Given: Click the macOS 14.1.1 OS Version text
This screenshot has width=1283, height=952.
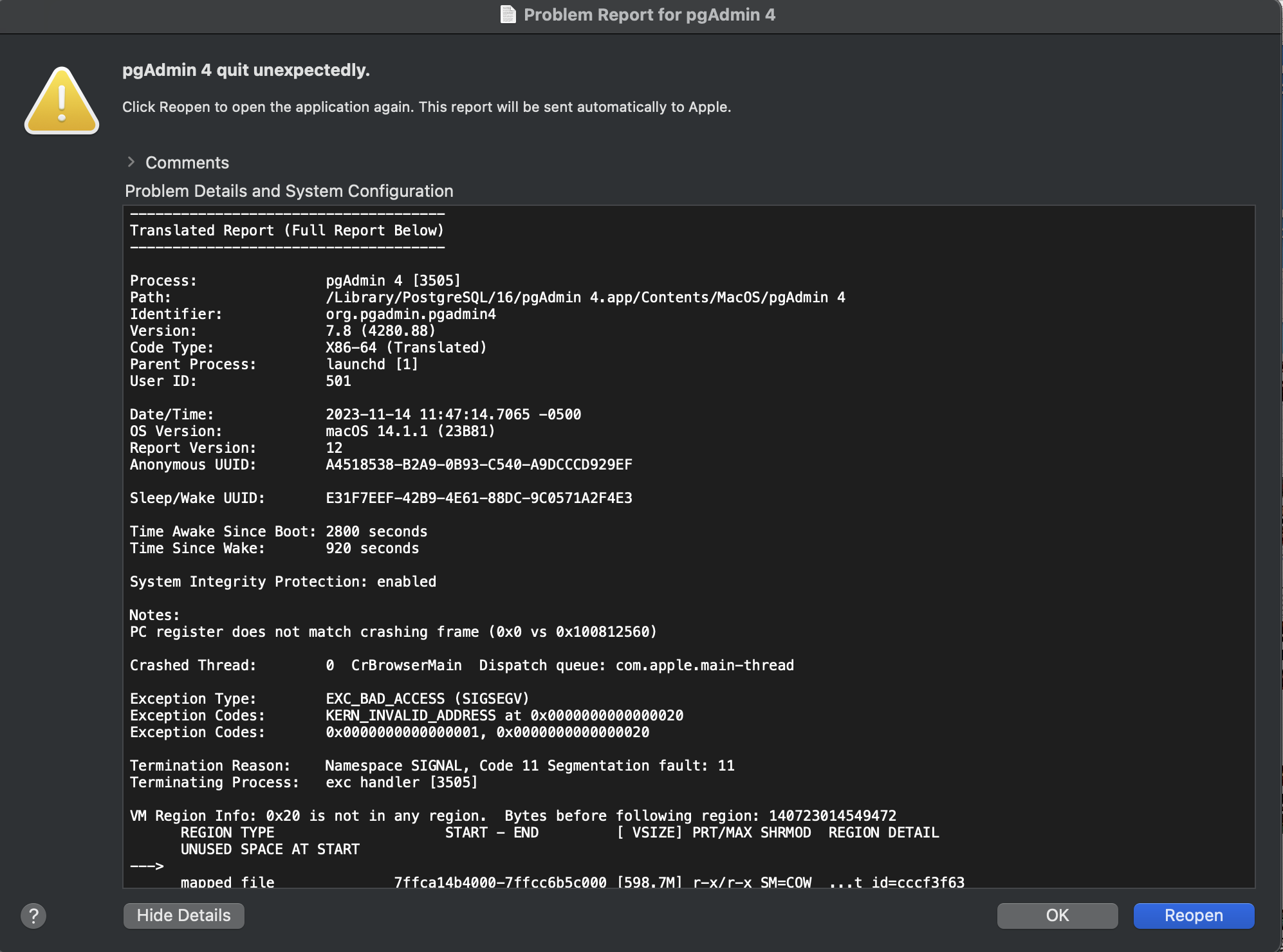Looking at the screenshot, I should (x=410, y=431).
